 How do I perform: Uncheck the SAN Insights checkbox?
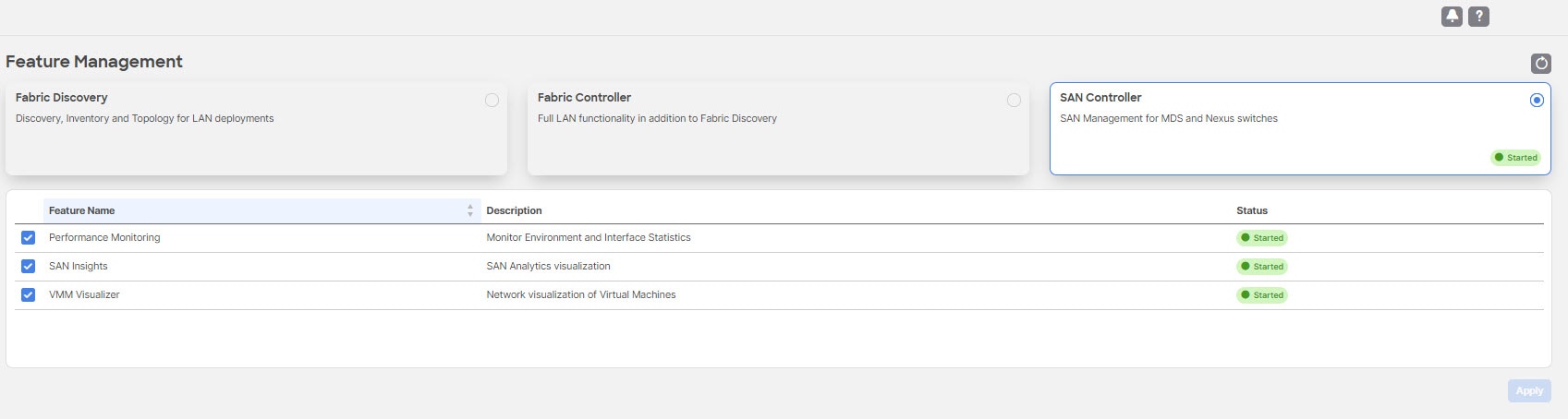(28, 267)
